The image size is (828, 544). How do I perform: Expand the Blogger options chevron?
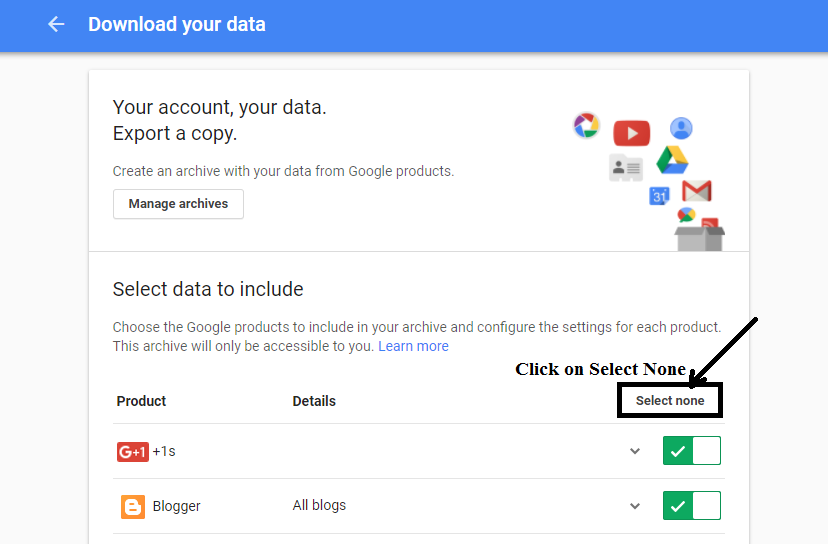[x=634, y=506]
